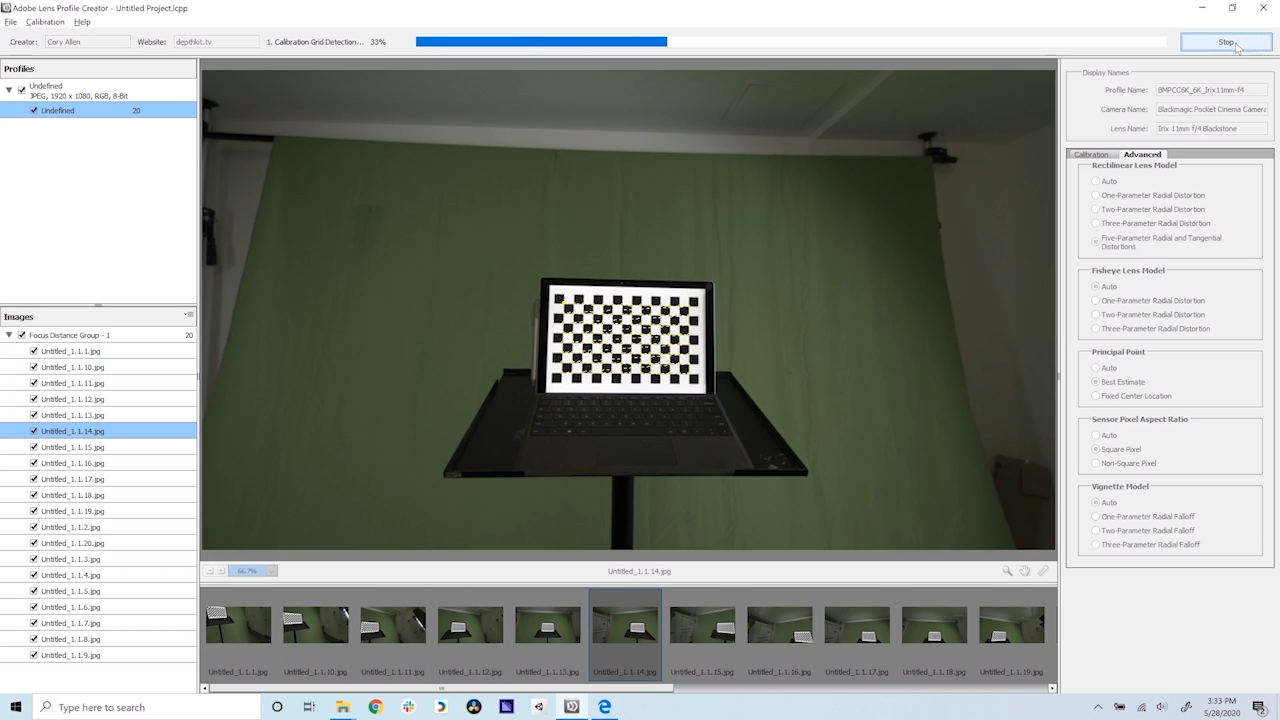Switch to the Calibration tab
This screenshot has height=720, width=1280.
1091,154
